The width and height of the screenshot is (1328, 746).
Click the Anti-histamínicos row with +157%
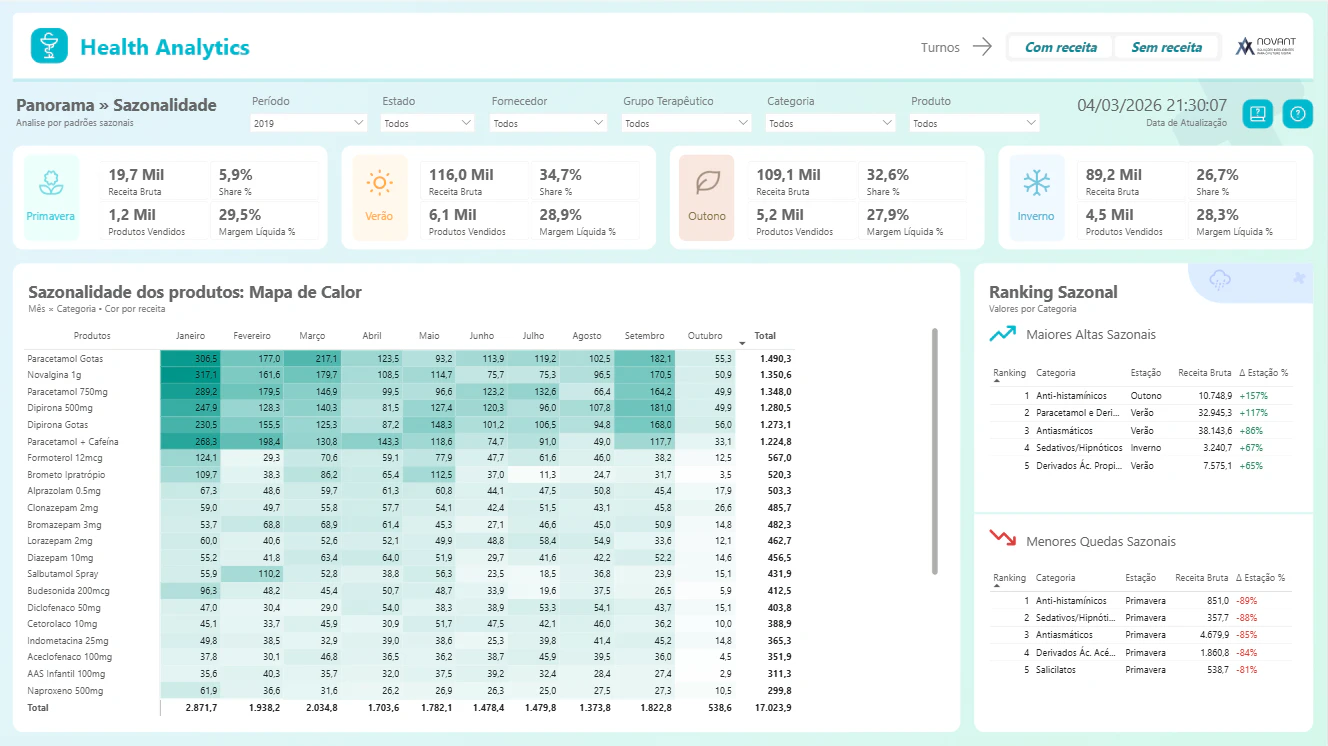pyautogui.click(x=1140, y=396)
